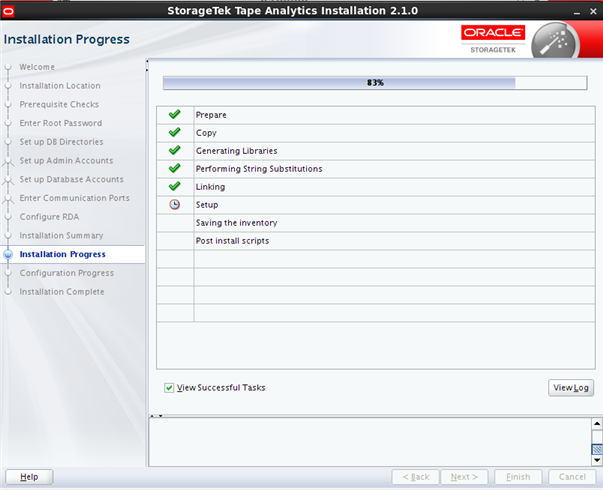The image size is (603, 490).
Task: Click the message pane scroll down arrow
Action: pos(596,460)
